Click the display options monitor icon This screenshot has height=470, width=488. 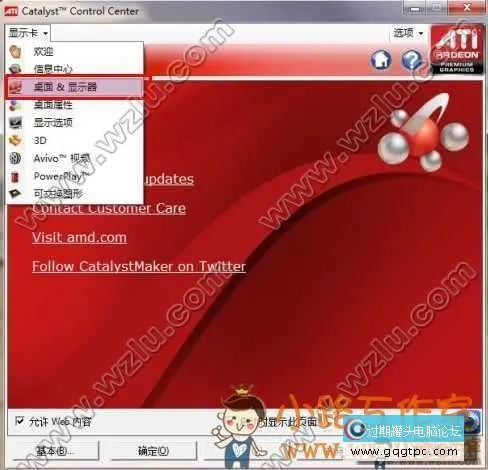coord(15,123)
